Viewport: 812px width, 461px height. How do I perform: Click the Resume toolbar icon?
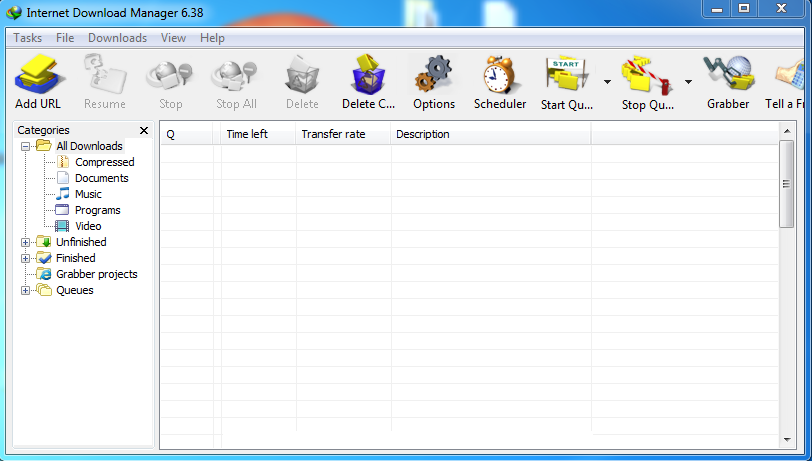pyautogui.click(x=105, y=75)
